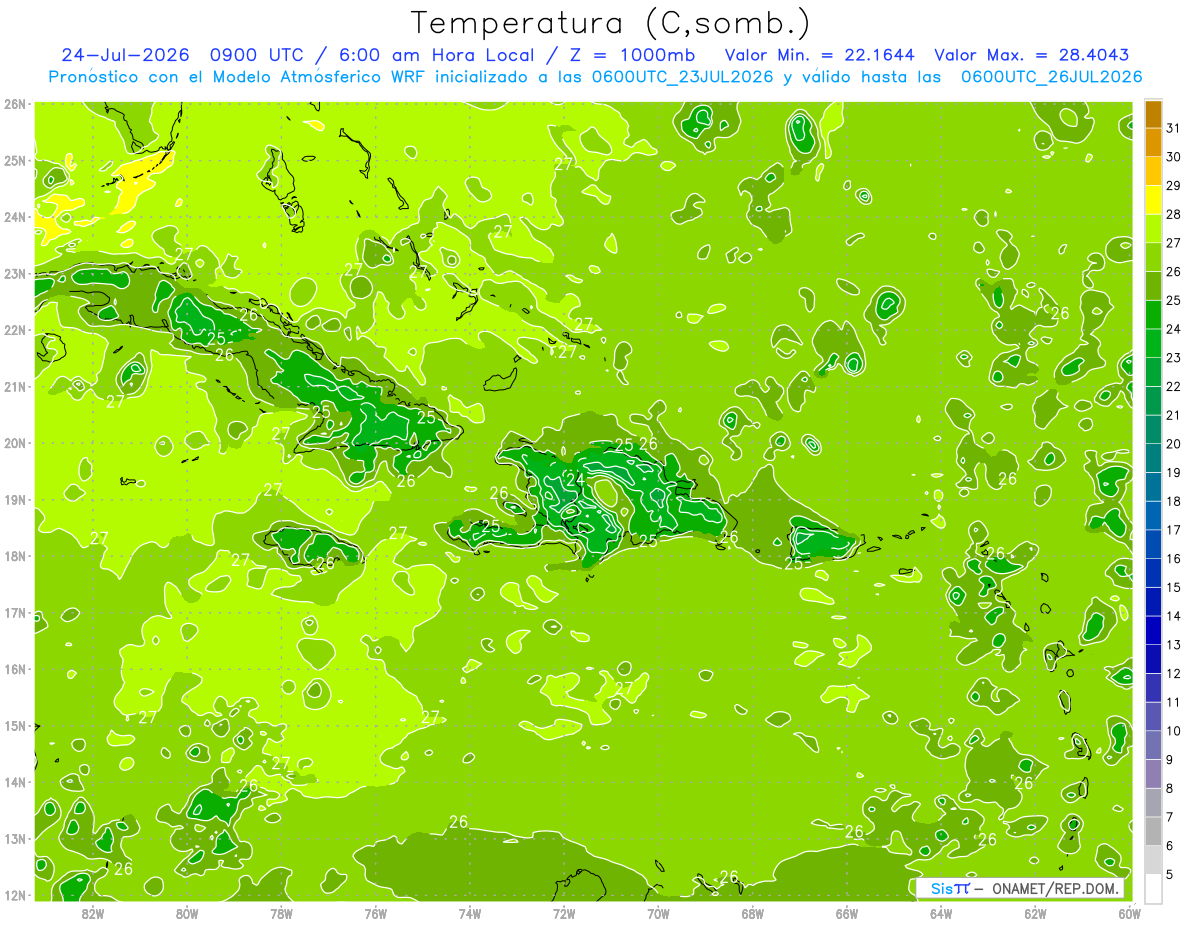Select the date text '24-Jul-2026'
The height and width of the screenshot is (927, 1200).
(x=126, y=55)
